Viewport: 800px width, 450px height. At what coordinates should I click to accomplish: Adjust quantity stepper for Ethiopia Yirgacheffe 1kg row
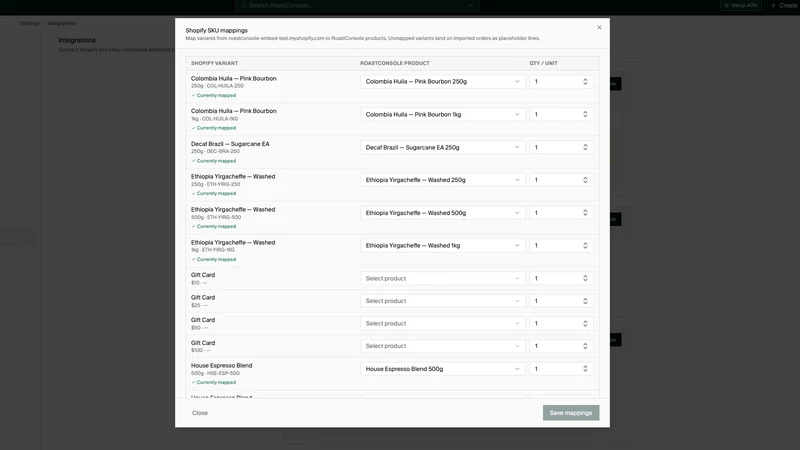[x=585, y=245]
